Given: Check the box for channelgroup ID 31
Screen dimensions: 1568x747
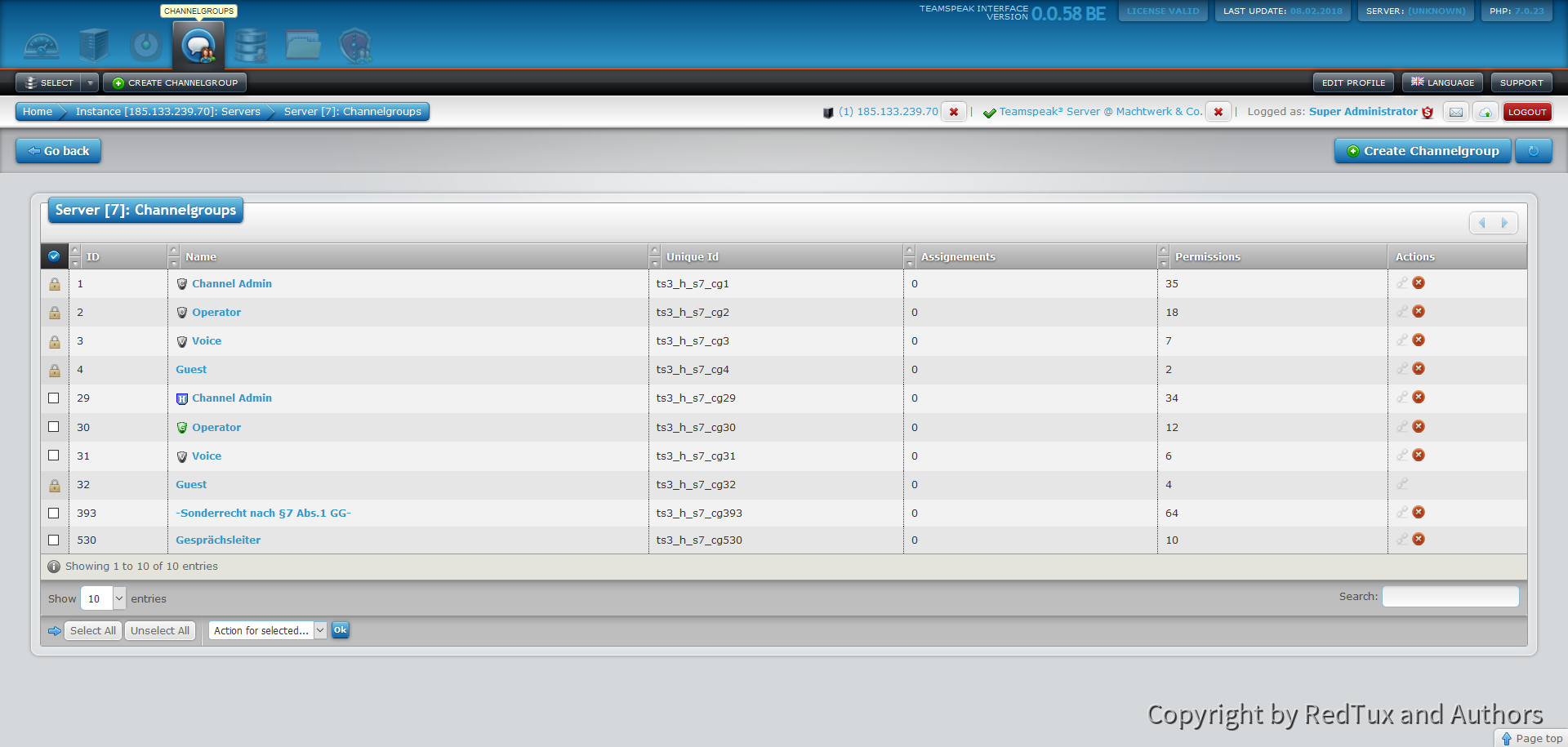Looking at the screenshot, I should click(54, 455).
